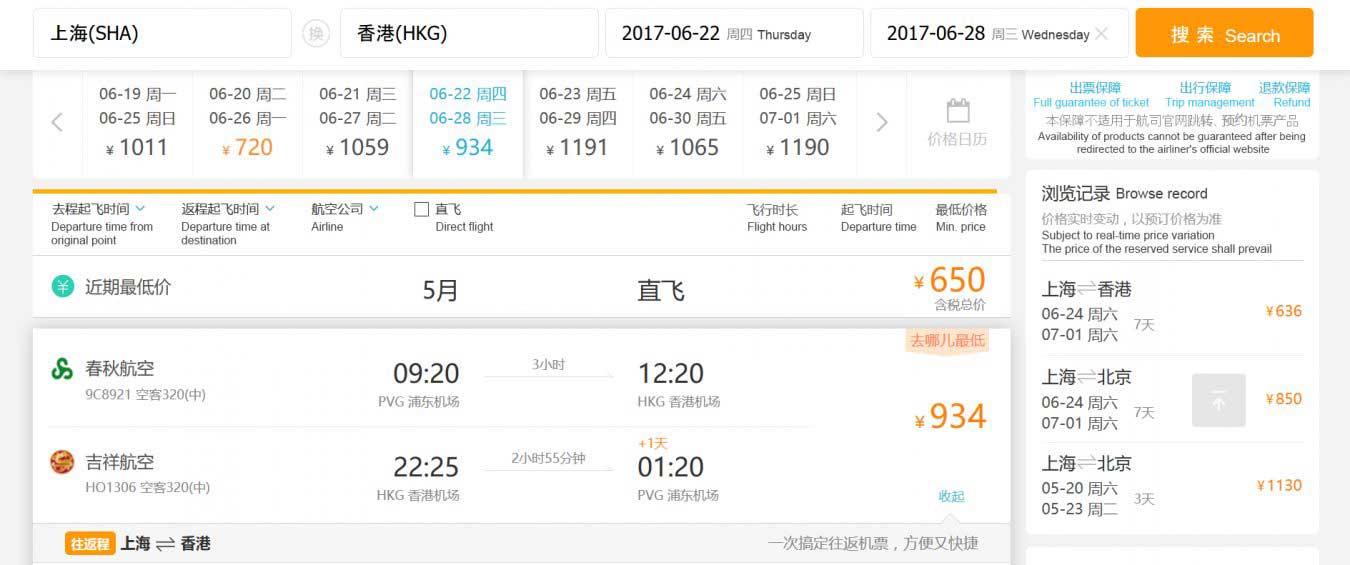The height and width of the screenshot is (565, 1350).
Task: Show previous week of dates
Action: click(57, 123)
